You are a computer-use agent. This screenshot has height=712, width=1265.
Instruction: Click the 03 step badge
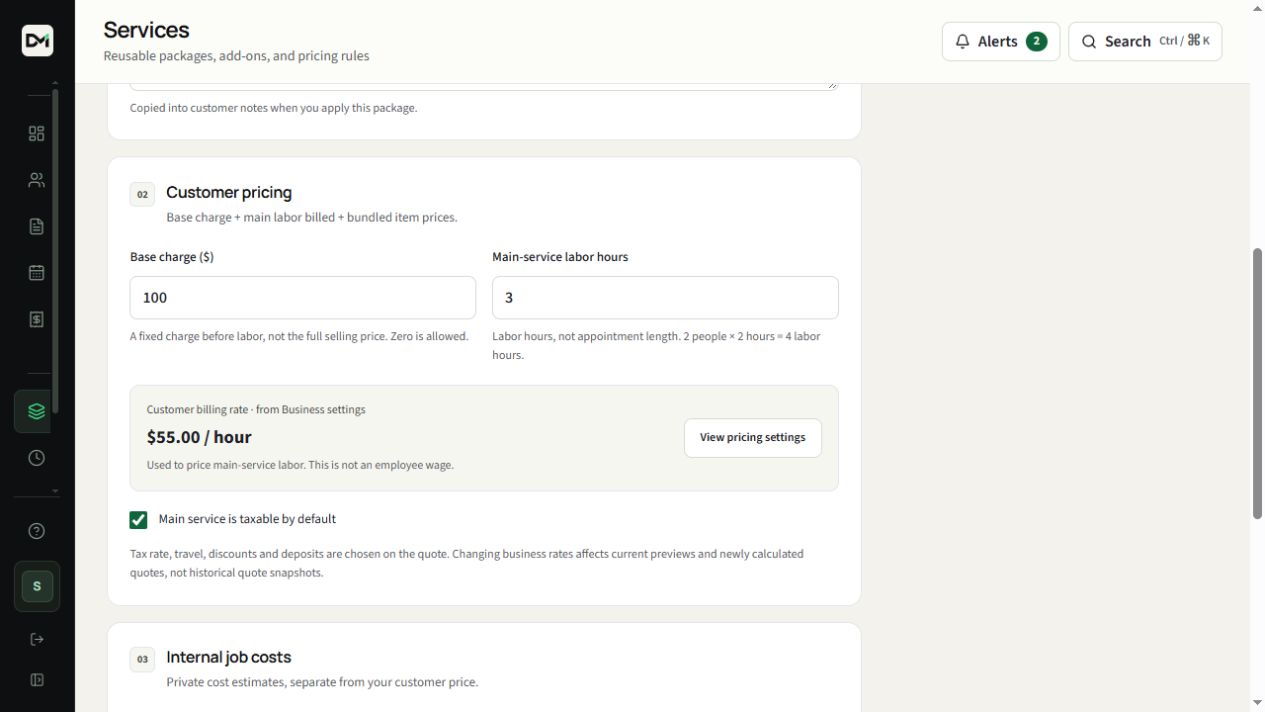[142, 659]
